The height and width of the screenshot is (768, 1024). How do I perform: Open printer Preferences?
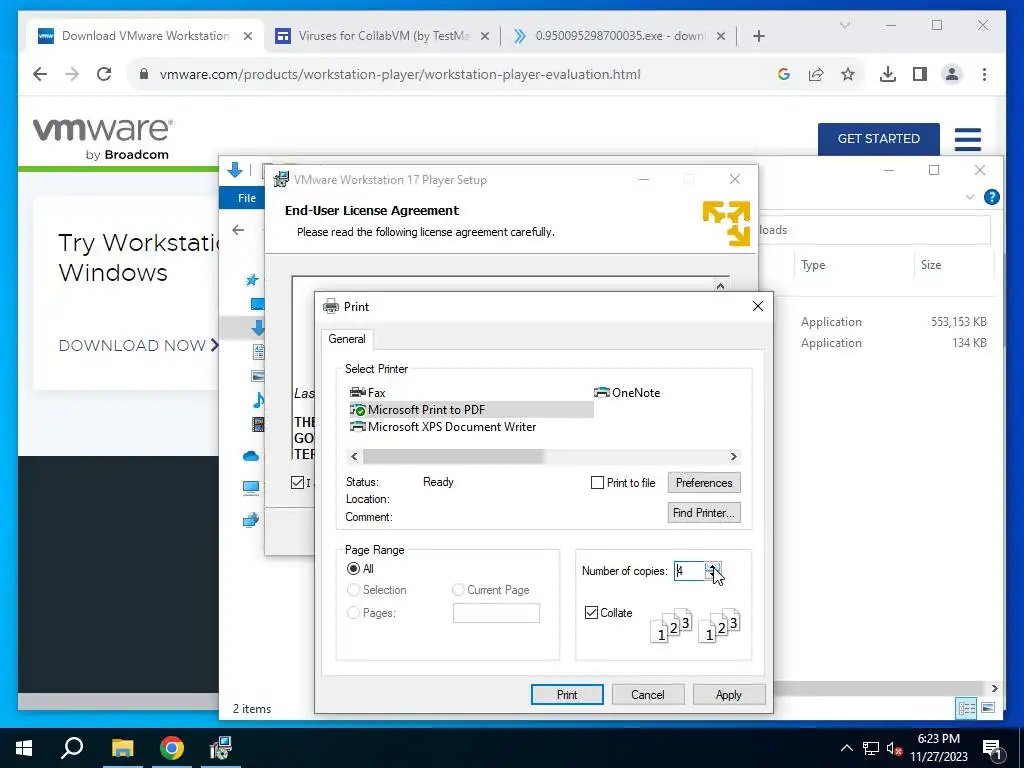point(704,483)
